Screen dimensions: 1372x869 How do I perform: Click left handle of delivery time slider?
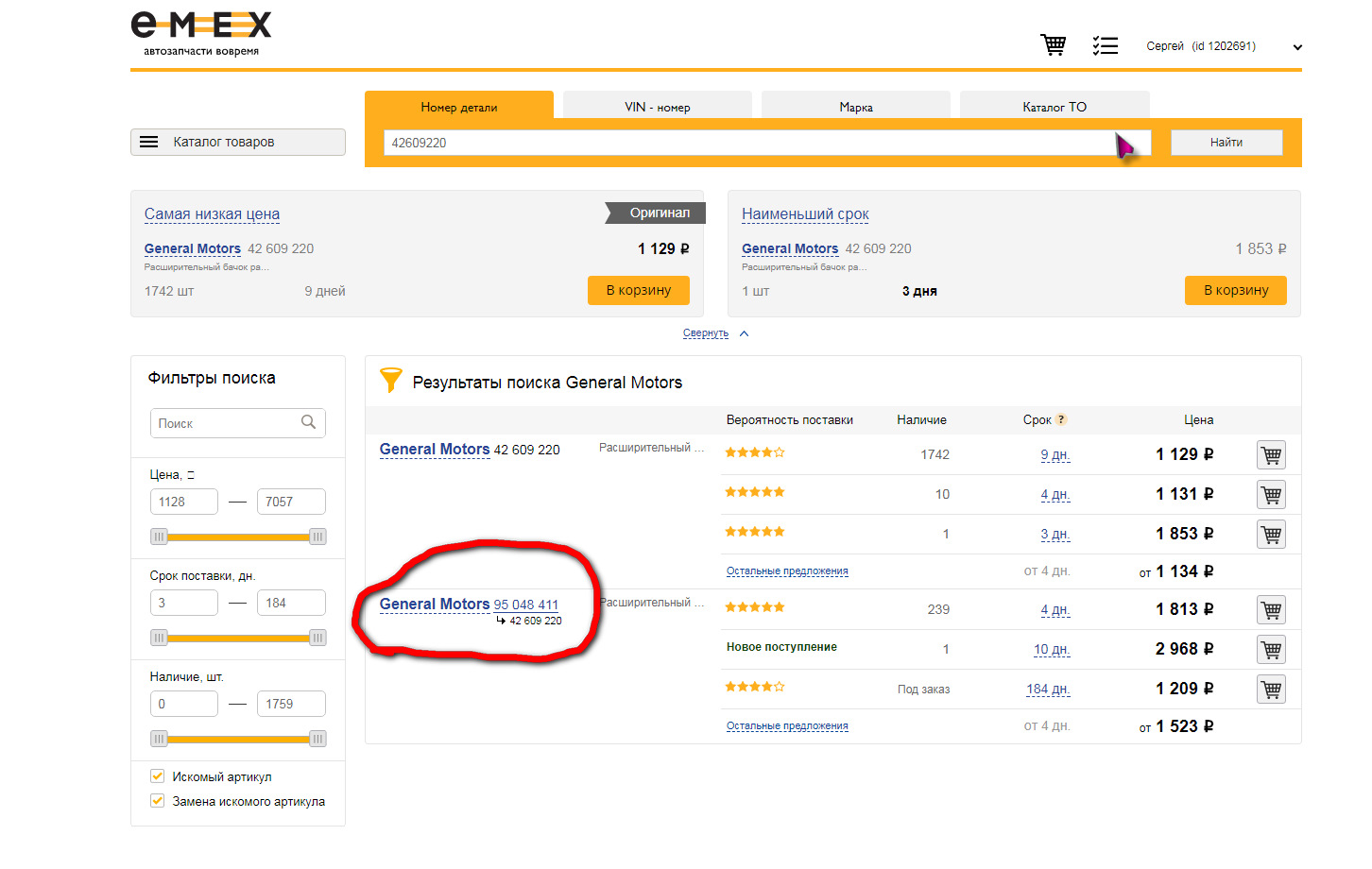tap(159, 638)
